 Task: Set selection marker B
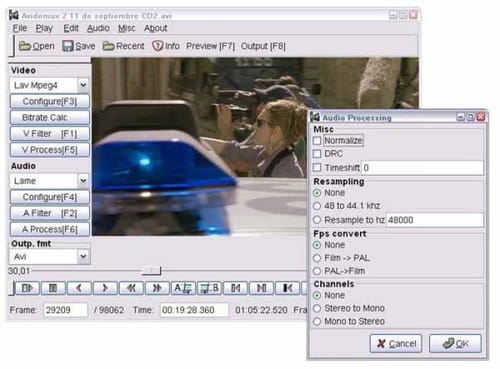(209, 288)
